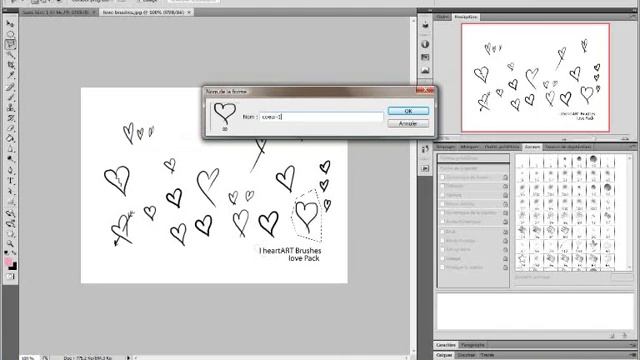The height and width of the screenshot is (360, 640).
Task: Select the Hand tool
Action: click(x=10, y=233)
